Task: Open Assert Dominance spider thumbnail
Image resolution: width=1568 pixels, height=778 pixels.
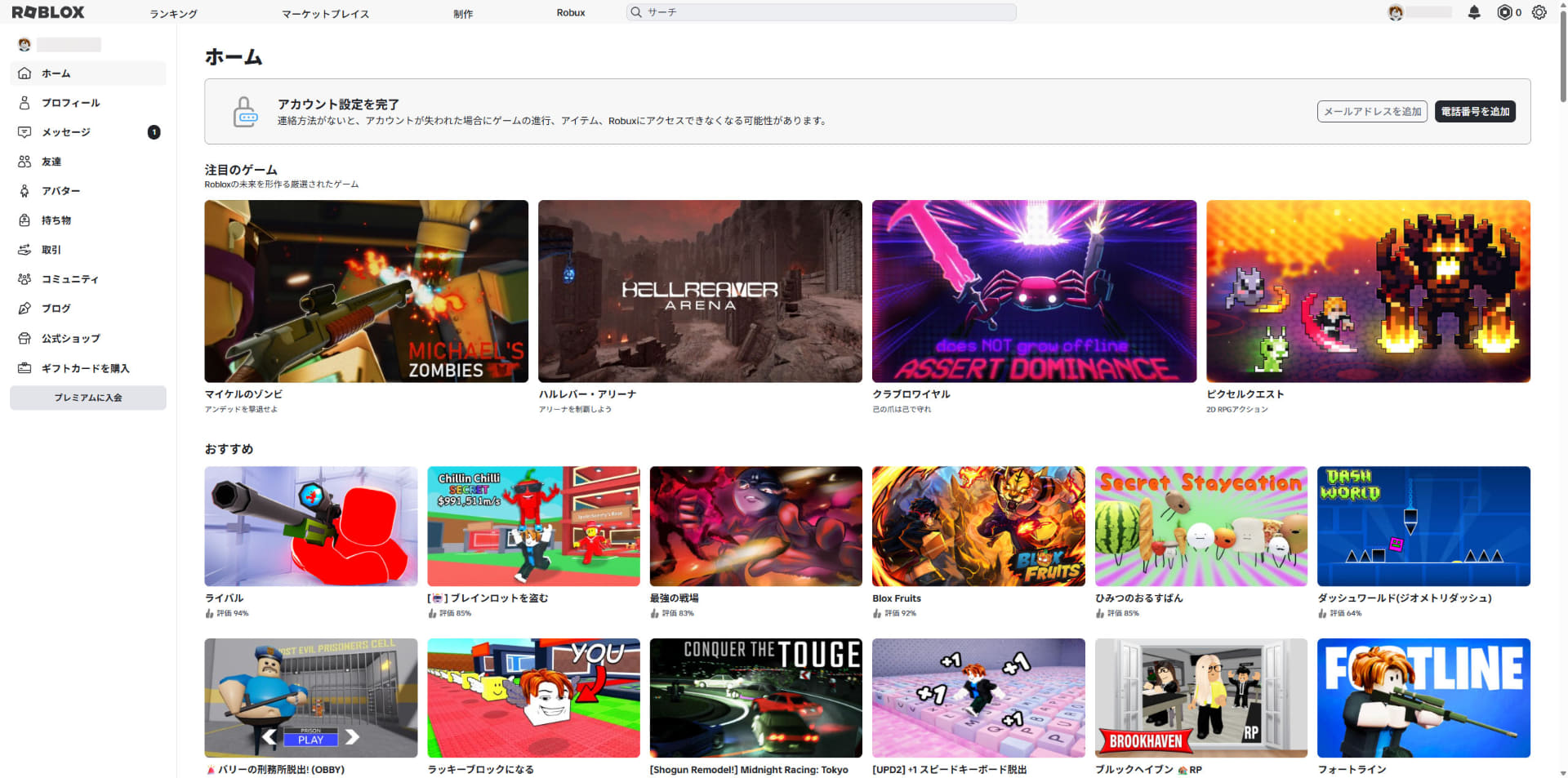Action: (x=1034, y=291)
